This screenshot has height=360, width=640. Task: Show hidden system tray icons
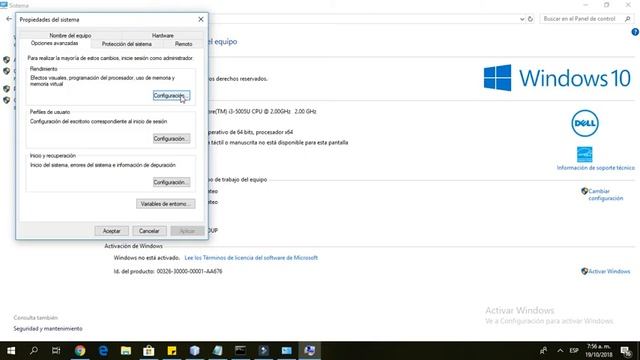pos(560,351)
